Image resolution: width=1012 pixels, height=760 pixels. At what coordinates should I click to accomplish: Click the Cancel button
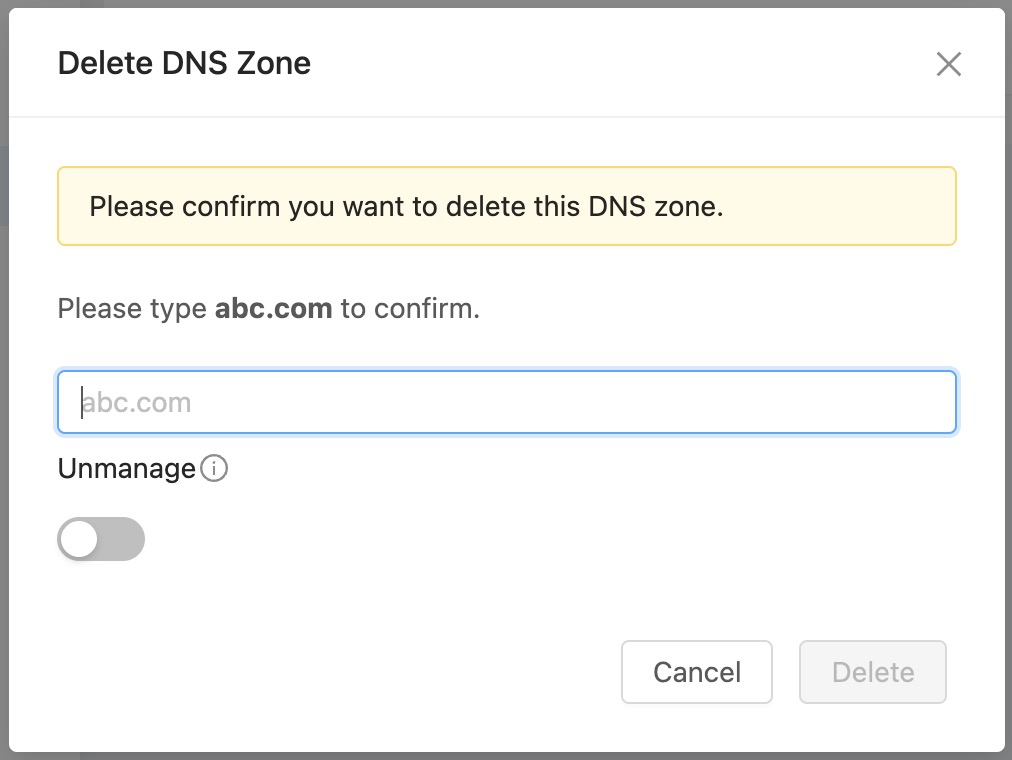click(696, 672)
